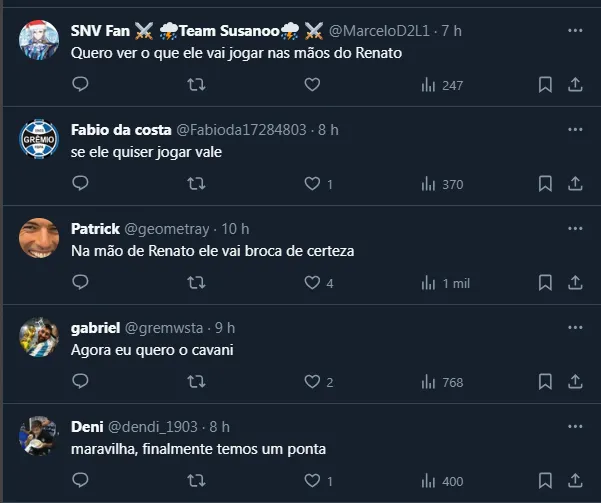Open more options on gabriel's tweet
Viewport: 601px width, 503px height.
[x=575, y=326]
